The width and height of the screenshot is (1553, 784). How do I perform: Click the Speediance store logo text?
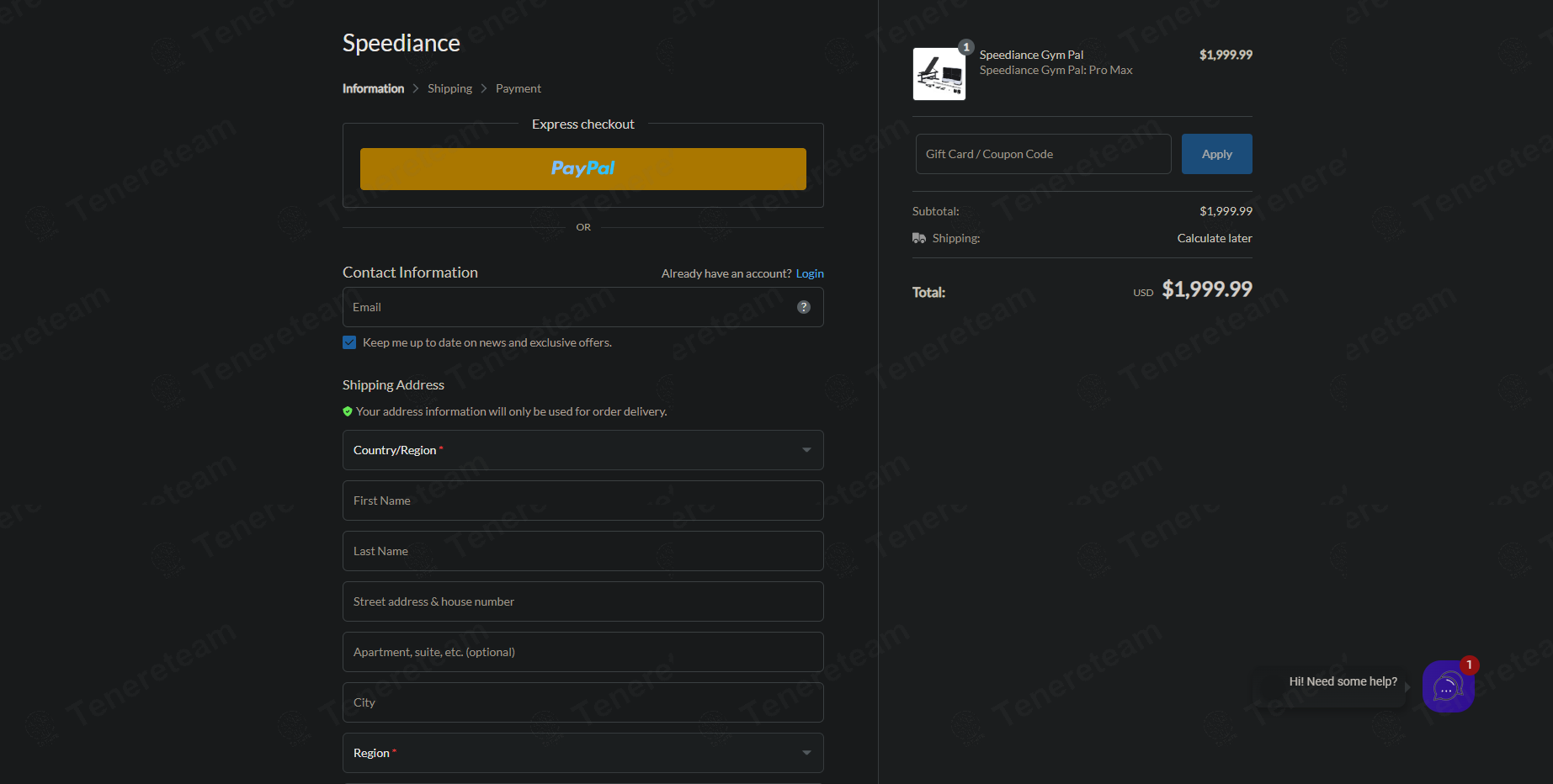coord(401,43)
